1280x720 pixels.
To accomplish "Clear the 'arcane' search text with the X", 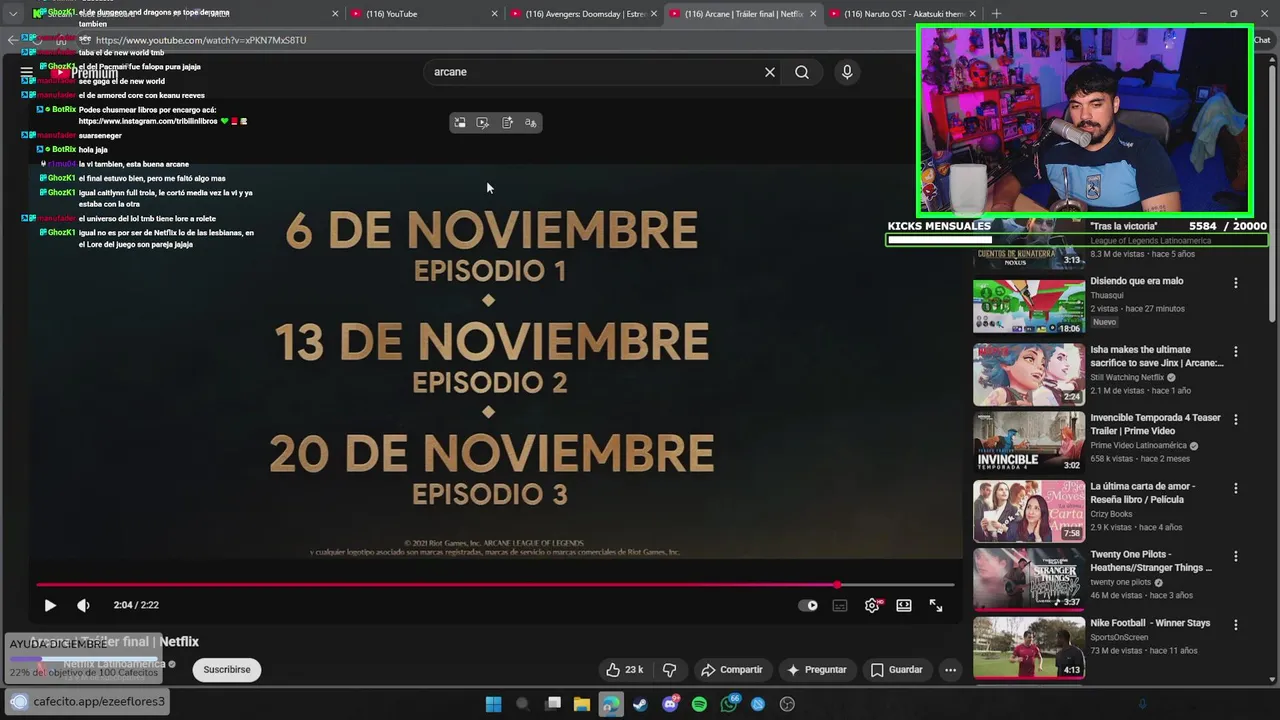I will pos(770,72).
